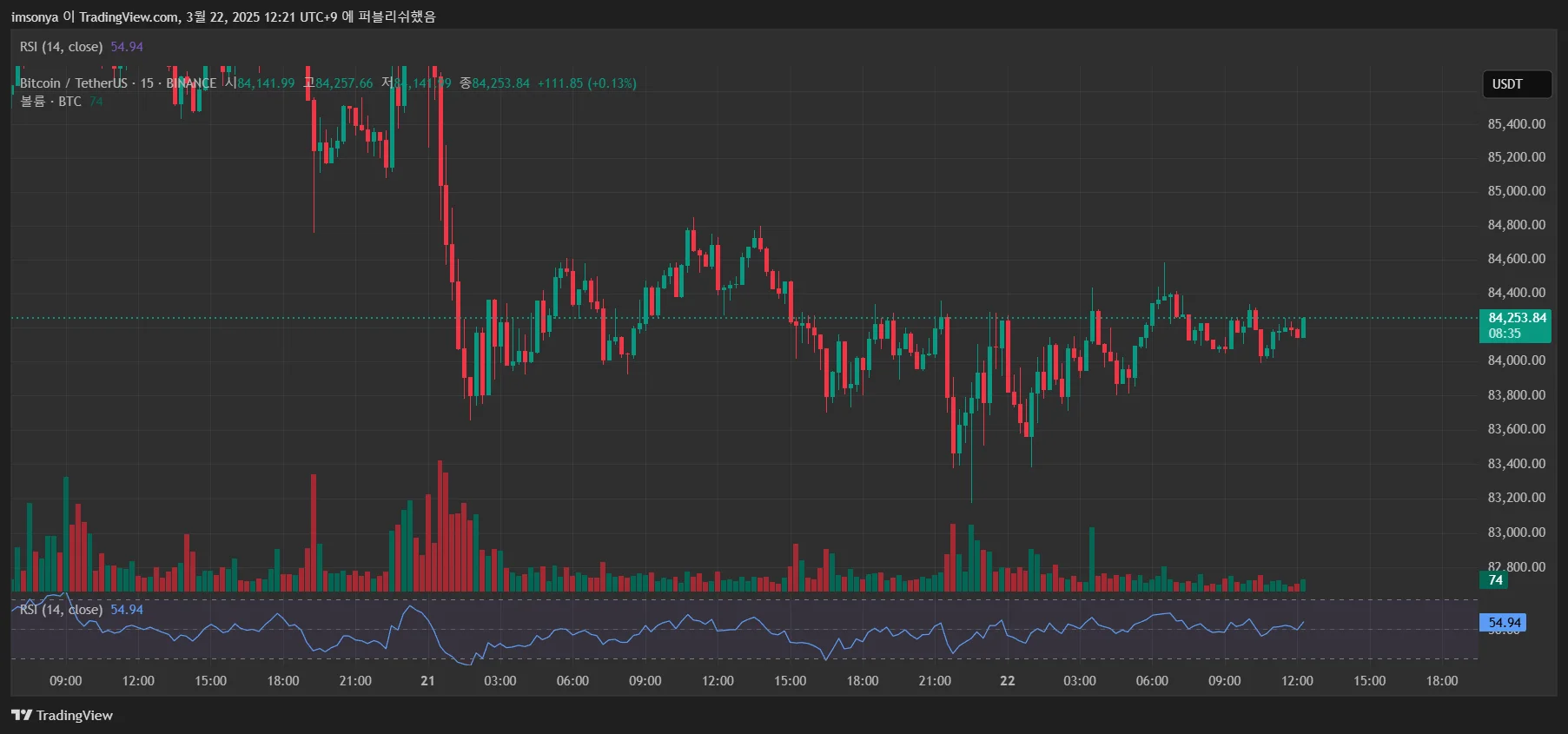This screenshot has width=1568, height=734.
Task: Click the 83,000.00 price axis label
Action: pyautogui.click(x=1516, y=532)
